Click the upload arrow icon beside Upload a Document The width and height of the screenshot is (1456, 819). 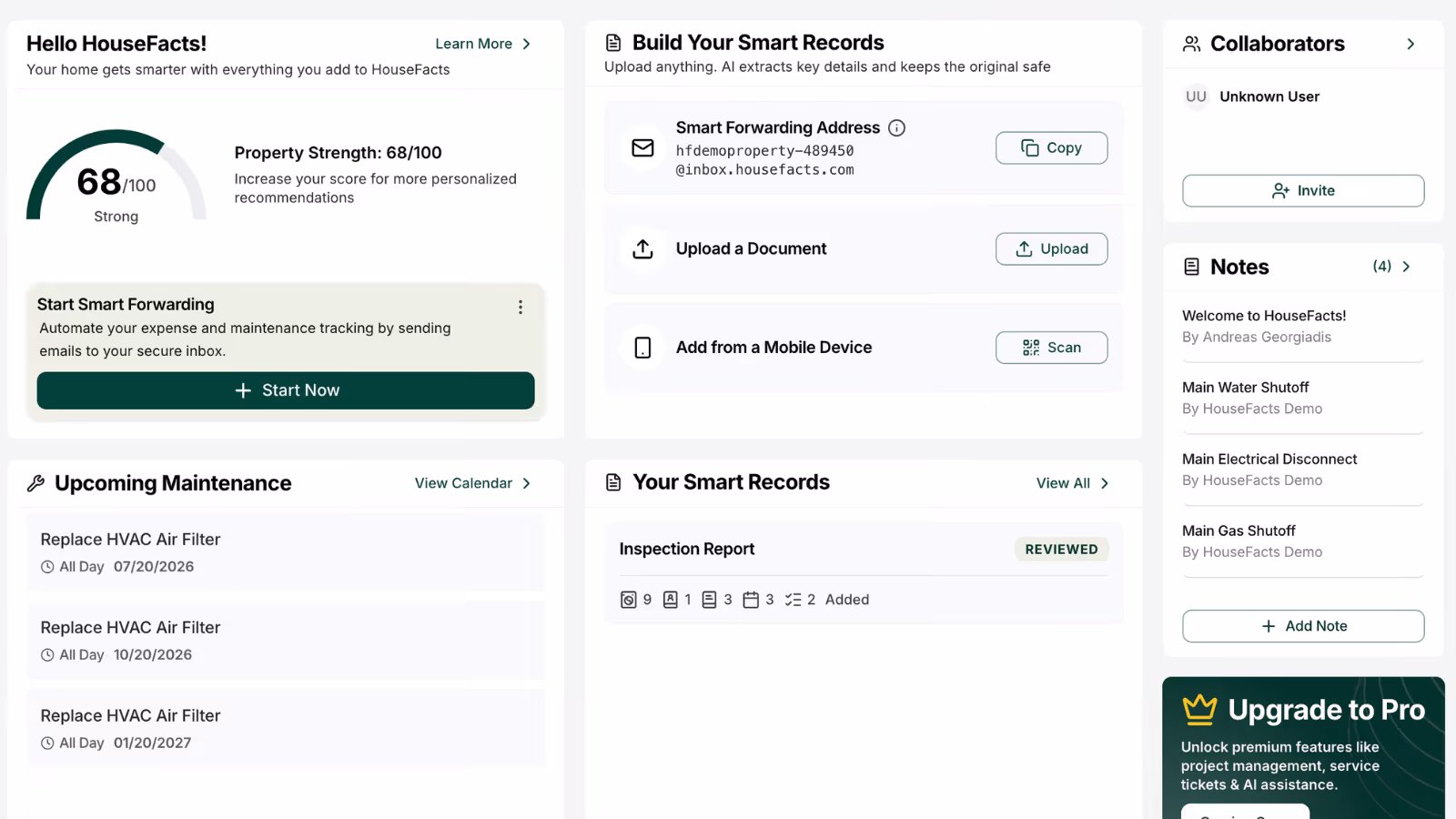pyautogui.click(x=642, y=248)
